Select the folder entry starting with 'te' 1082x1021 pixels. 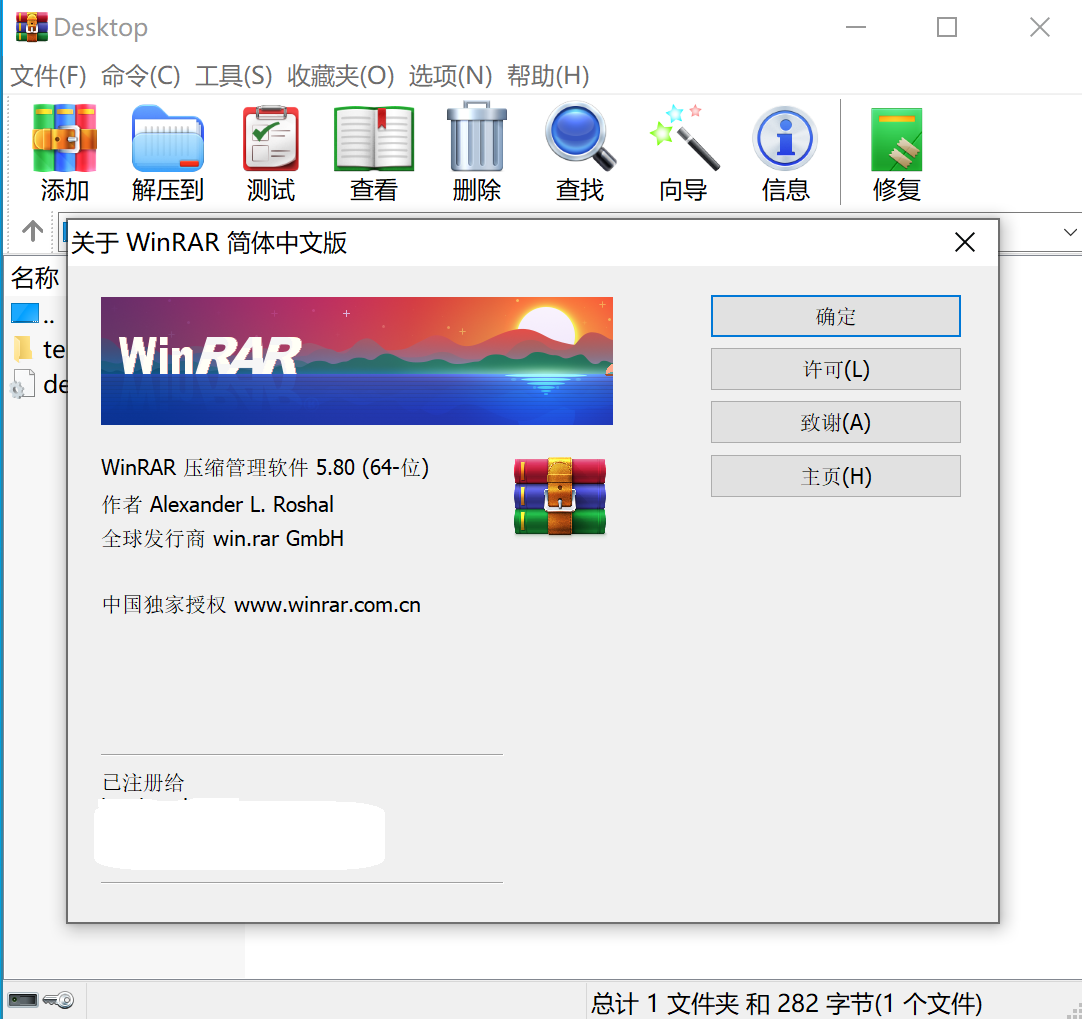(38, 349)
